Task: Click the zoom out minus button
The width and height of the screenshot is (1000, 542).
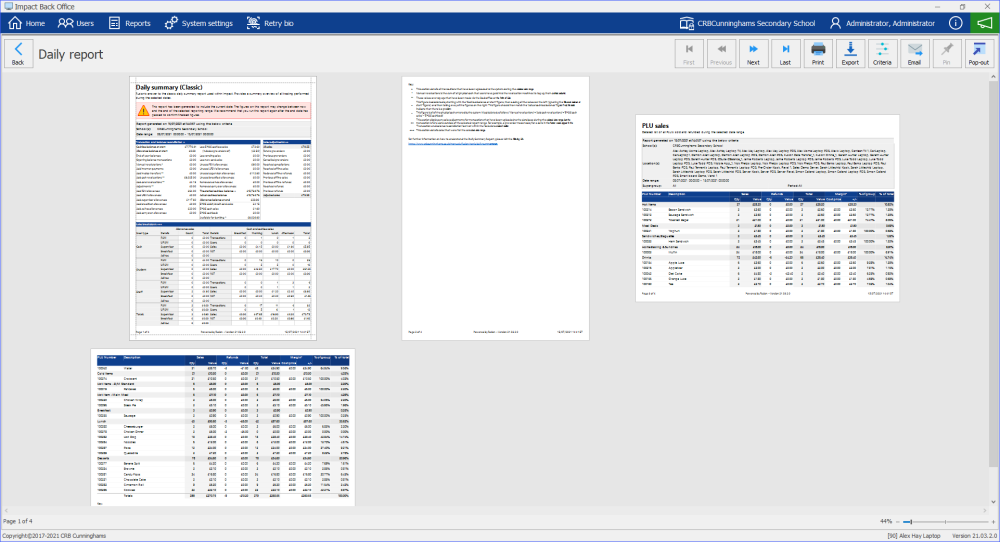Action: (897, 522)
